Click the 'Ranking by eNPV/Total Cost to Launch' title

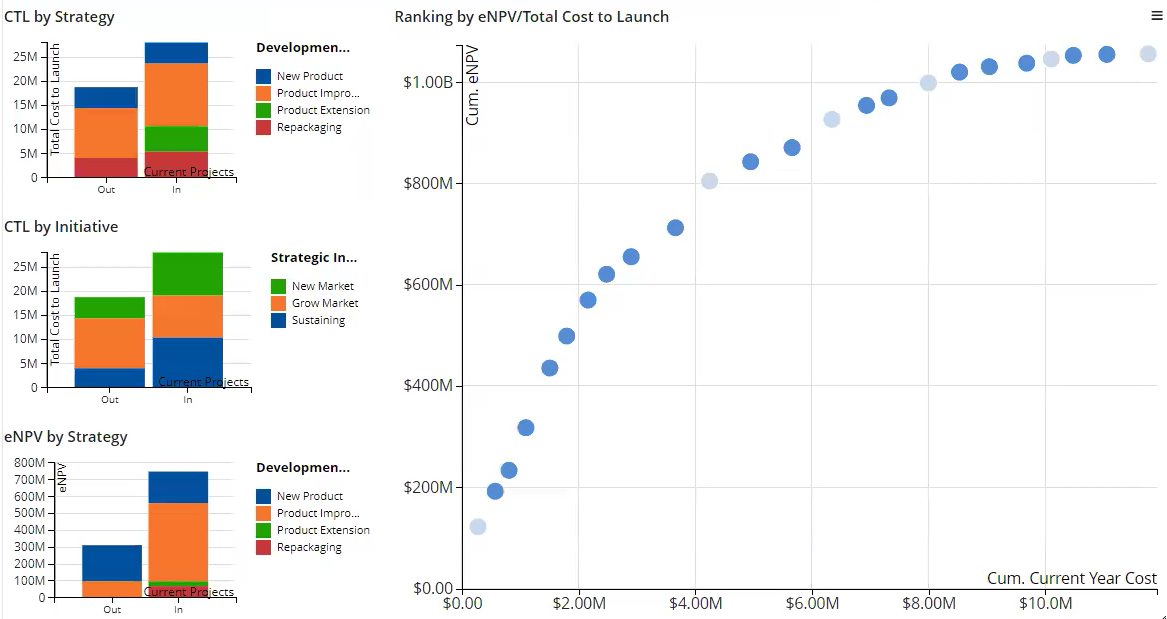pyautogui.click(x=531, y=16)
